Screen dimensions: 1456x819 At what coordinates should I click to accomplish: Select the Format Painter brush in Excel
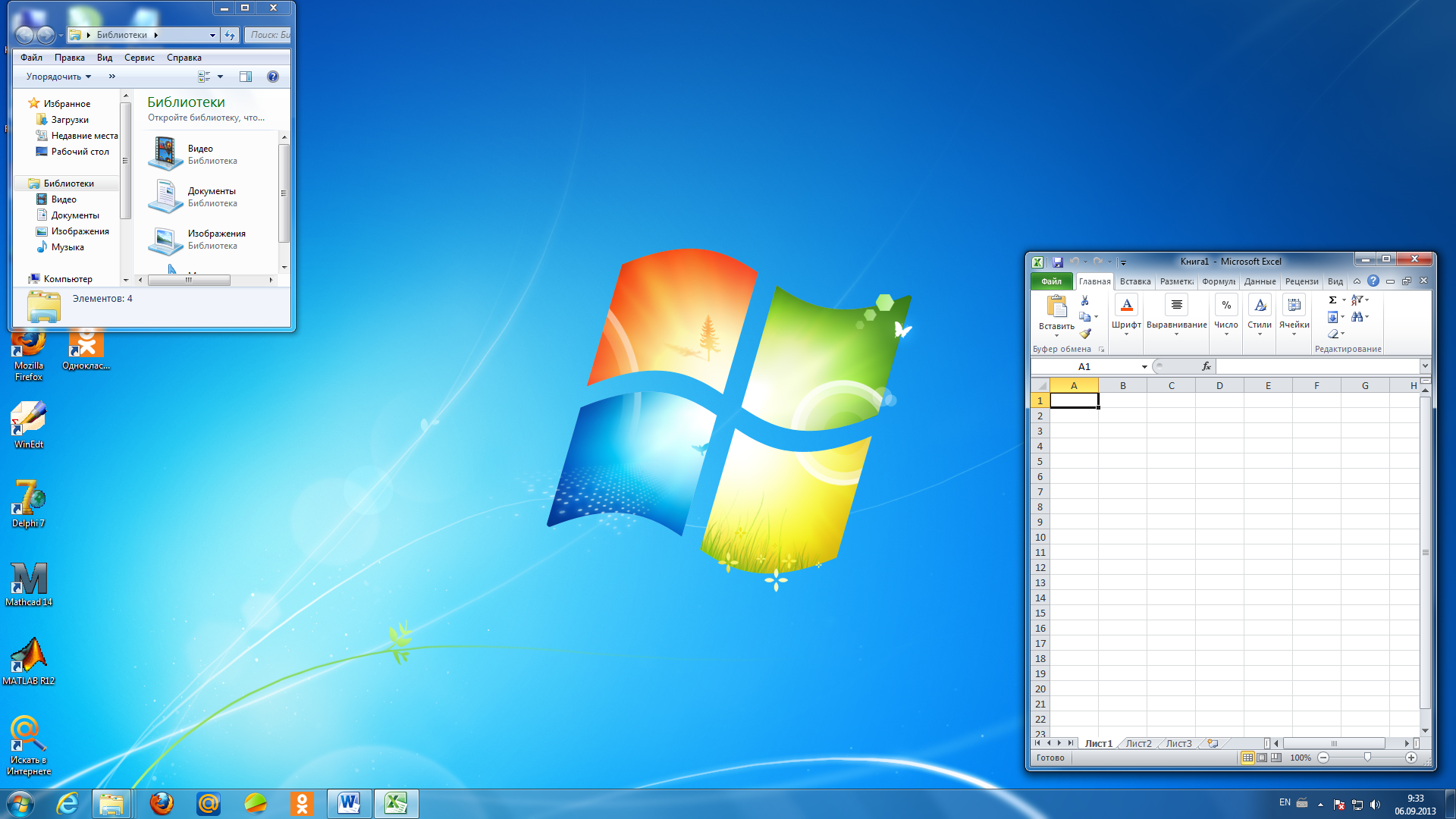pos(1085,334)
